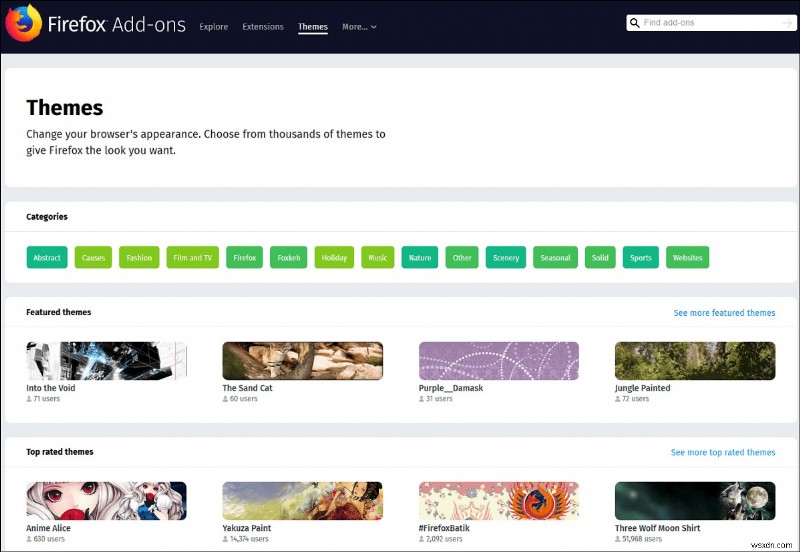Open the Fashion category
Image resolution: width=800 pixels, height=552 pixels.
point(139,258)
